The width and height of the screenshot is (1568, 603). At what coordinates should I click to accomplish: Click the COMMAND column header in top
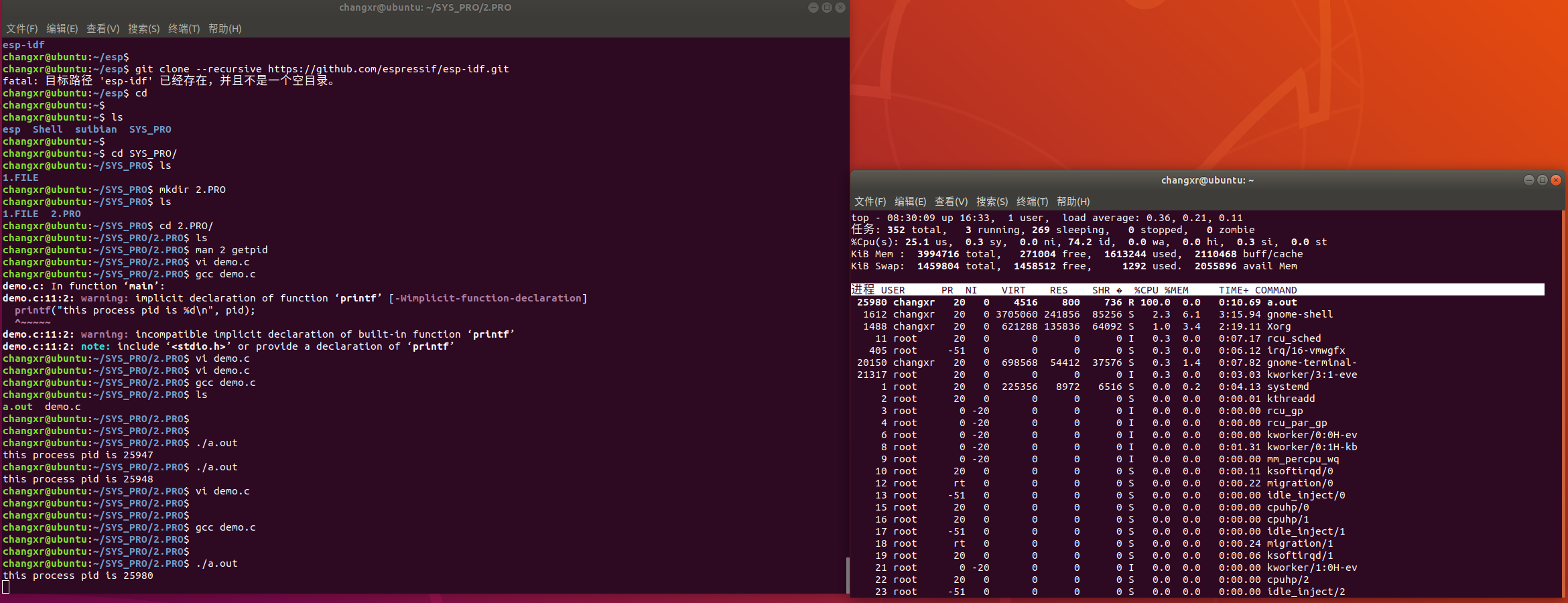(1276, 290)
